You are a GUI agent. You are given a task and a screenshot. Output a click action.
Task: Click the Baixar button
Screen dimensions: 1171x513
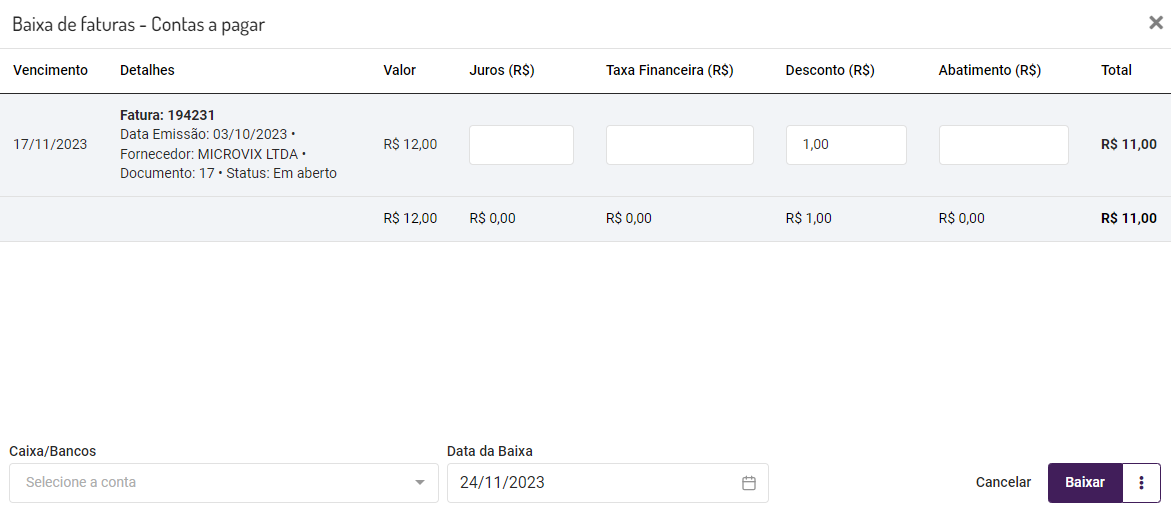[1085, 483]
